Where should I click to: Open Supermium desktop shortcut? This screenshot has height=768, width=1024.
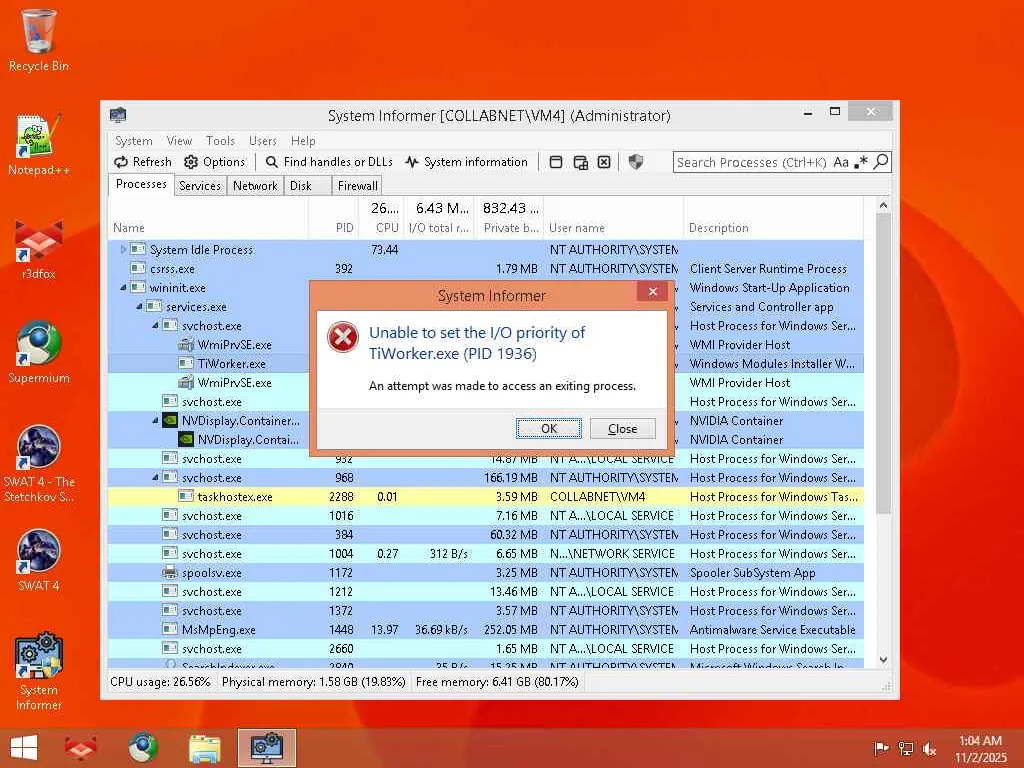(x=39, y=353)
